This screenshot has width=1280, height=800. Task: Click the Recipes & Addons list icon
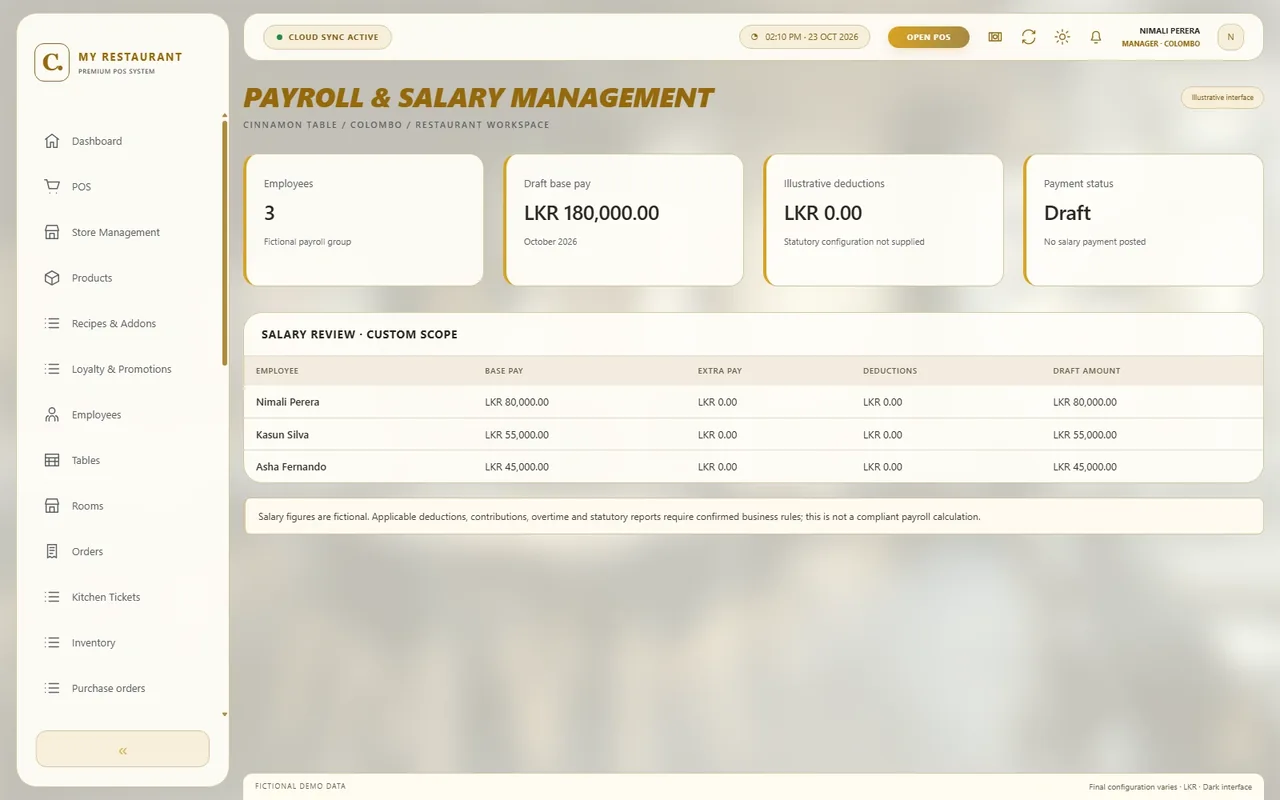(52, 324)
